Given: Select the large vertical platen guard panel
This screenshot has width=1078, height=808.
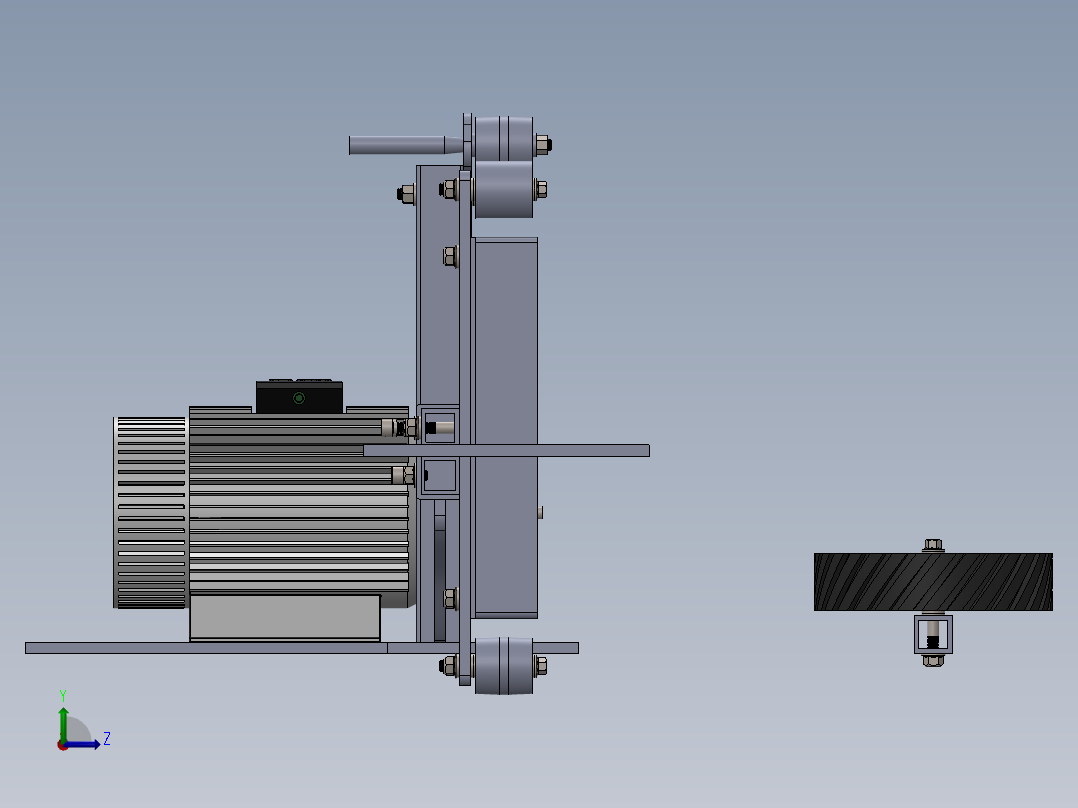Looking at the screenshot, I should click(506, 426).
